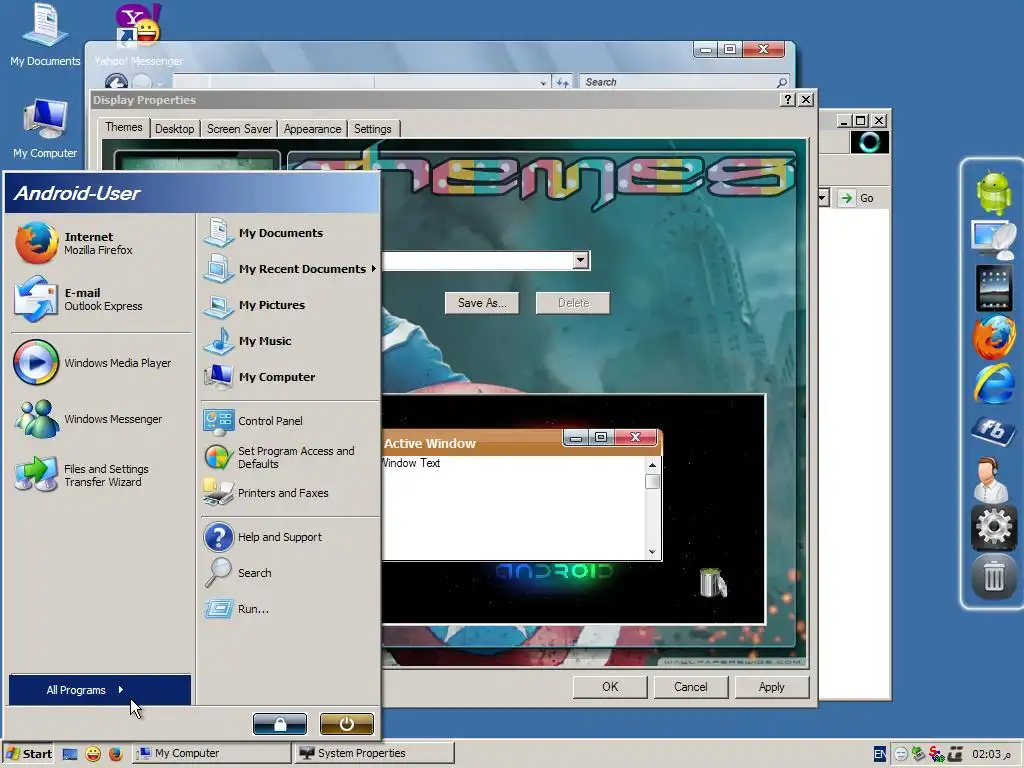Open Printers and Faxes
1024x768 pixels.
(289, 493)
